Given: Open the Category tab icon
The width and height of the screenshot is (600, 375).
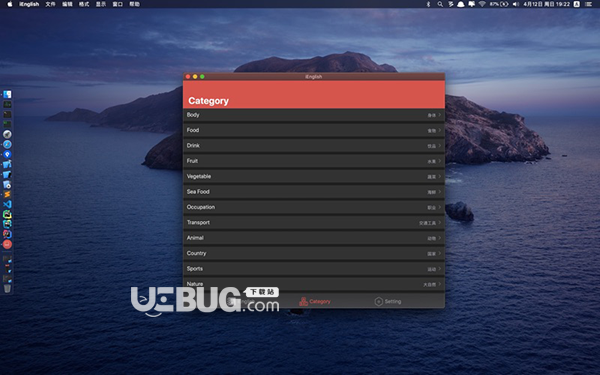Looking at the screenshot, I should (303, 302).
